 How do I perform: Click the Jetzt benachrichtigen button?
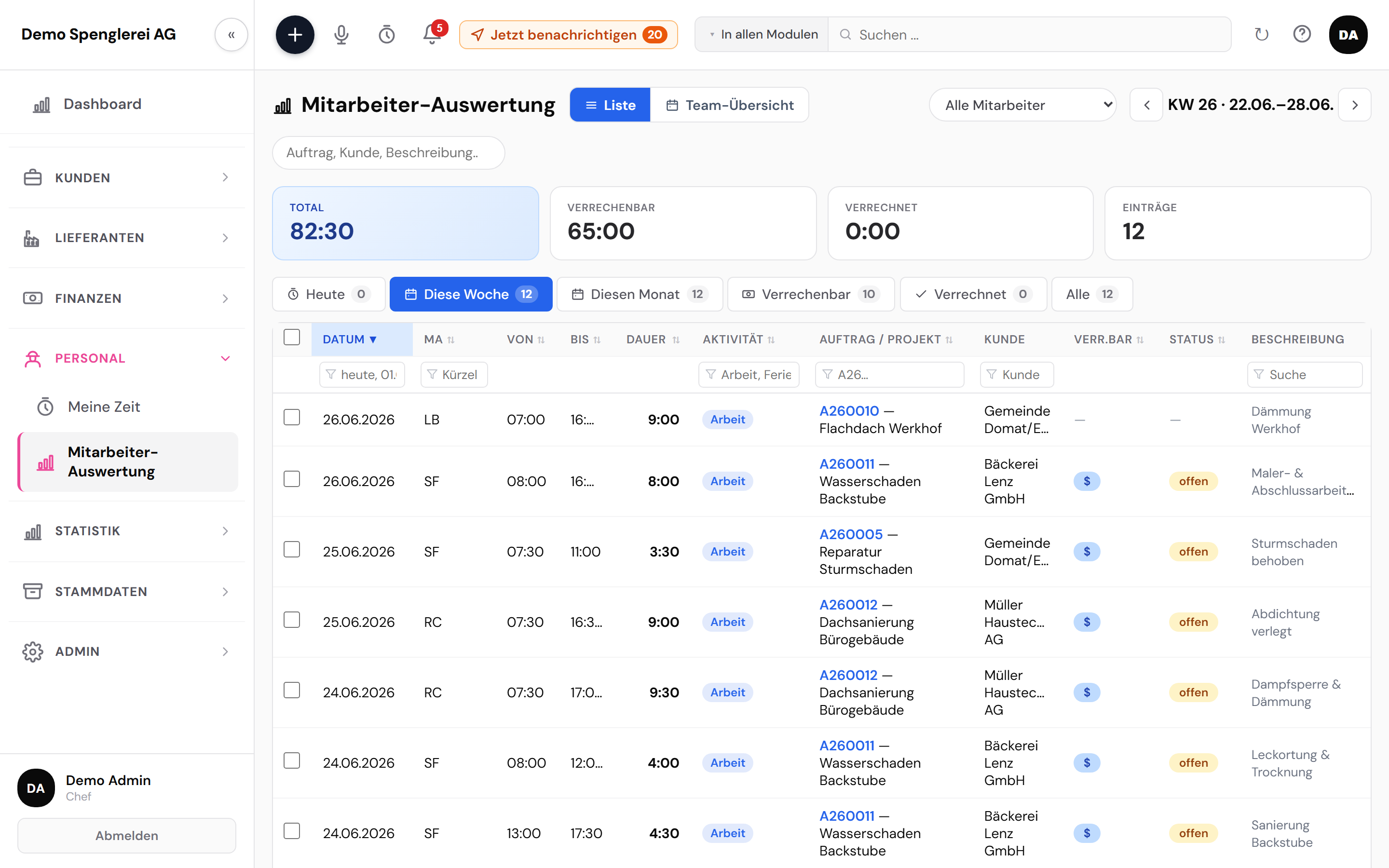tap(568, 34)
